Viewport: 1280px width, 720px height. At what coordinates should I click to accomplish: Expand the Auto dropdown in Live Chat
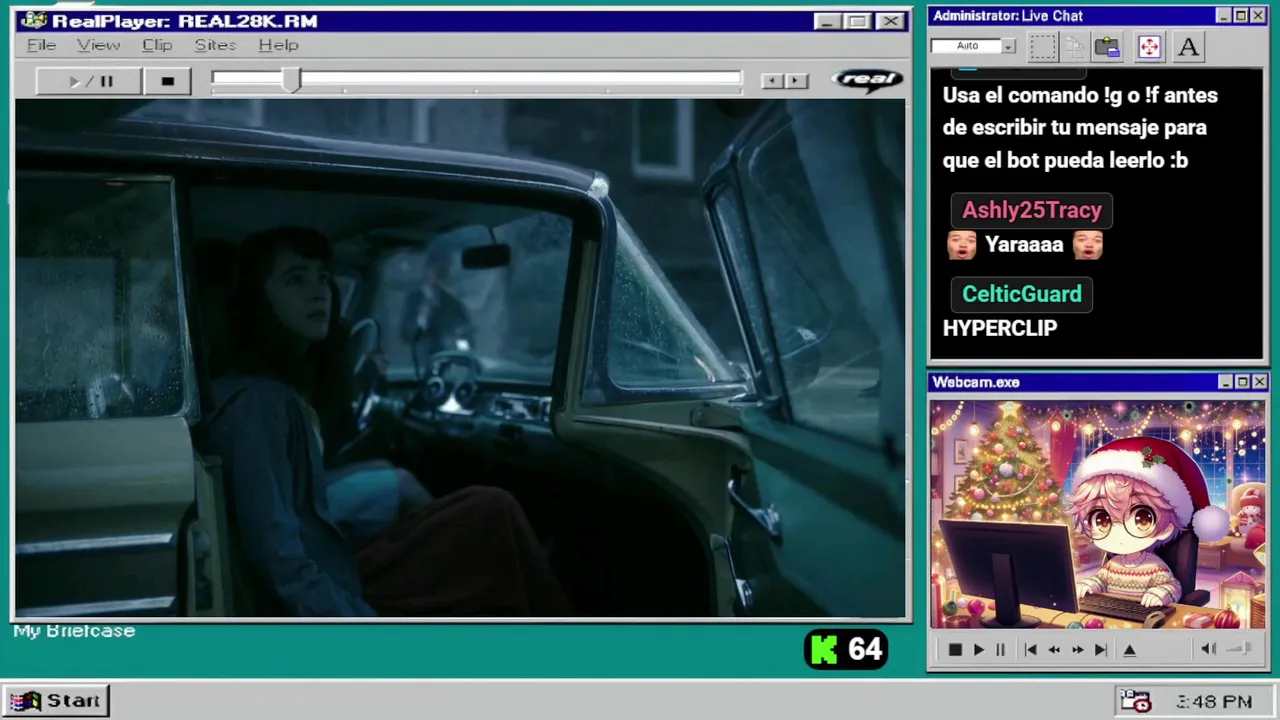click(x=1009, y=46)
